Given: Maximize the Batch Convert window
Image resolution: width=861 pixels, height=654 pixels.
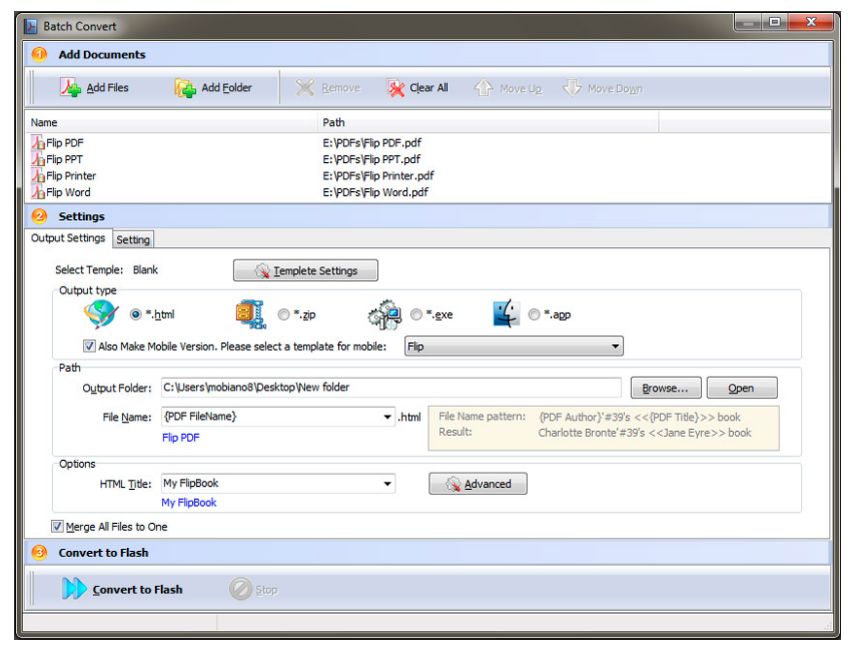Looking at the screenshot, I should coord(775,22).
